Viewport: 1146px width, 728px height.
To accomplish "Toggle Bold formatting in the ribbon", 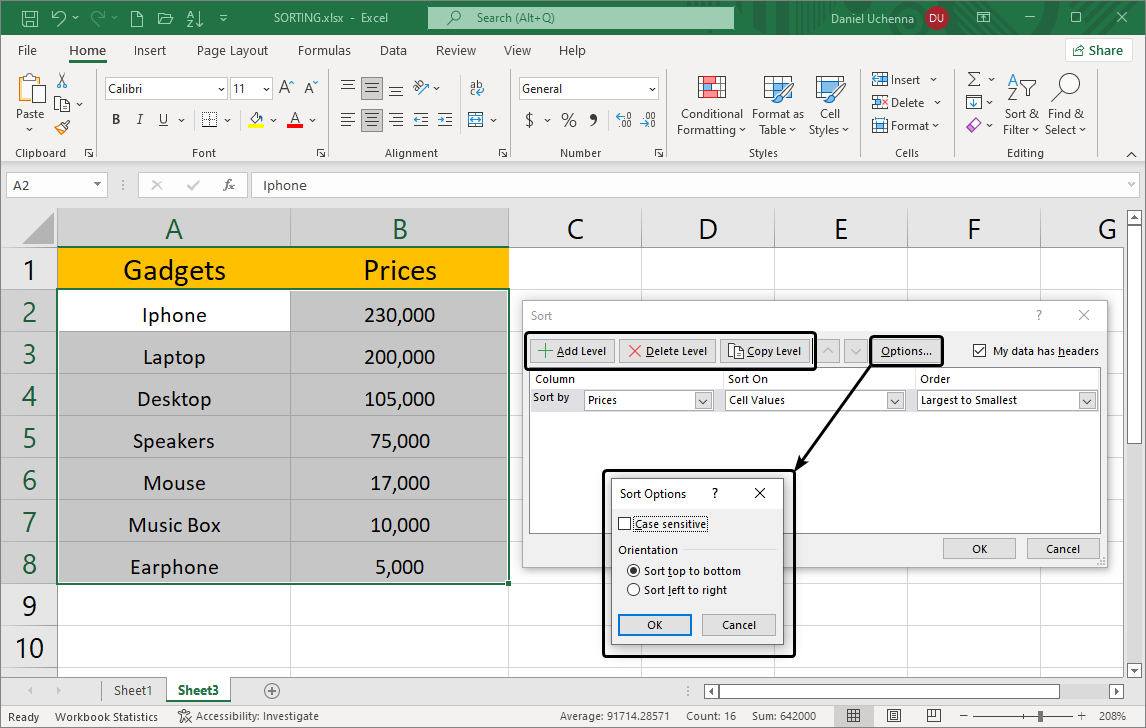I will [116, 120].
